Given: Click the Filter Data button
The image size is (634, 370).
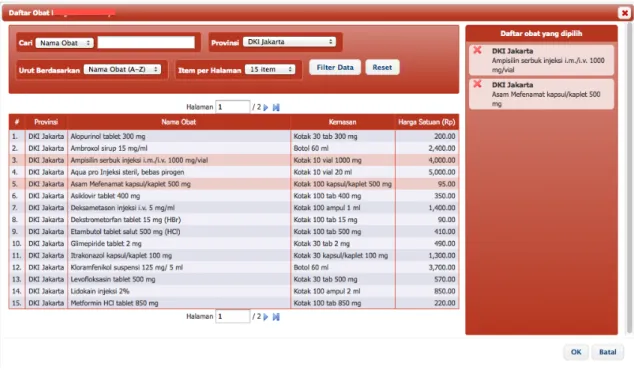Looking at the screenshot, I should pyautogui.click(x=335, y=68).
